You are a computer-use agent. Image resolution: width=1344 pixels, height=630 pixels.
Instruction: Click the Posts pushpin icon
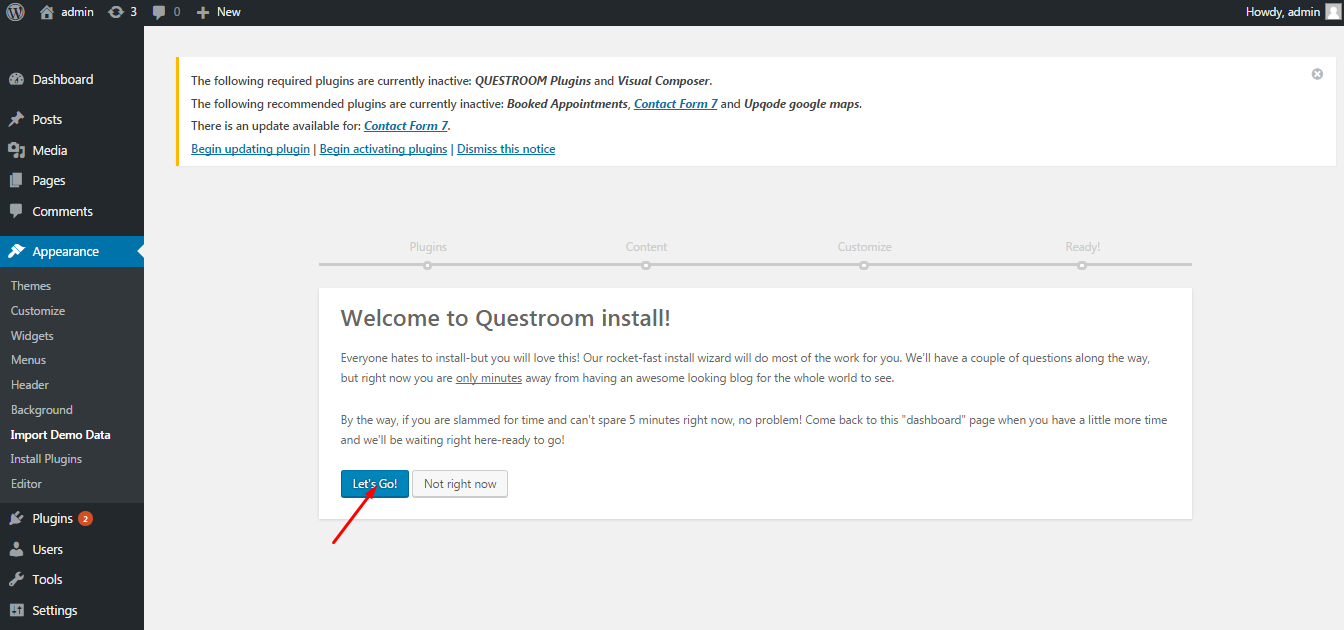tap(16, 119)
